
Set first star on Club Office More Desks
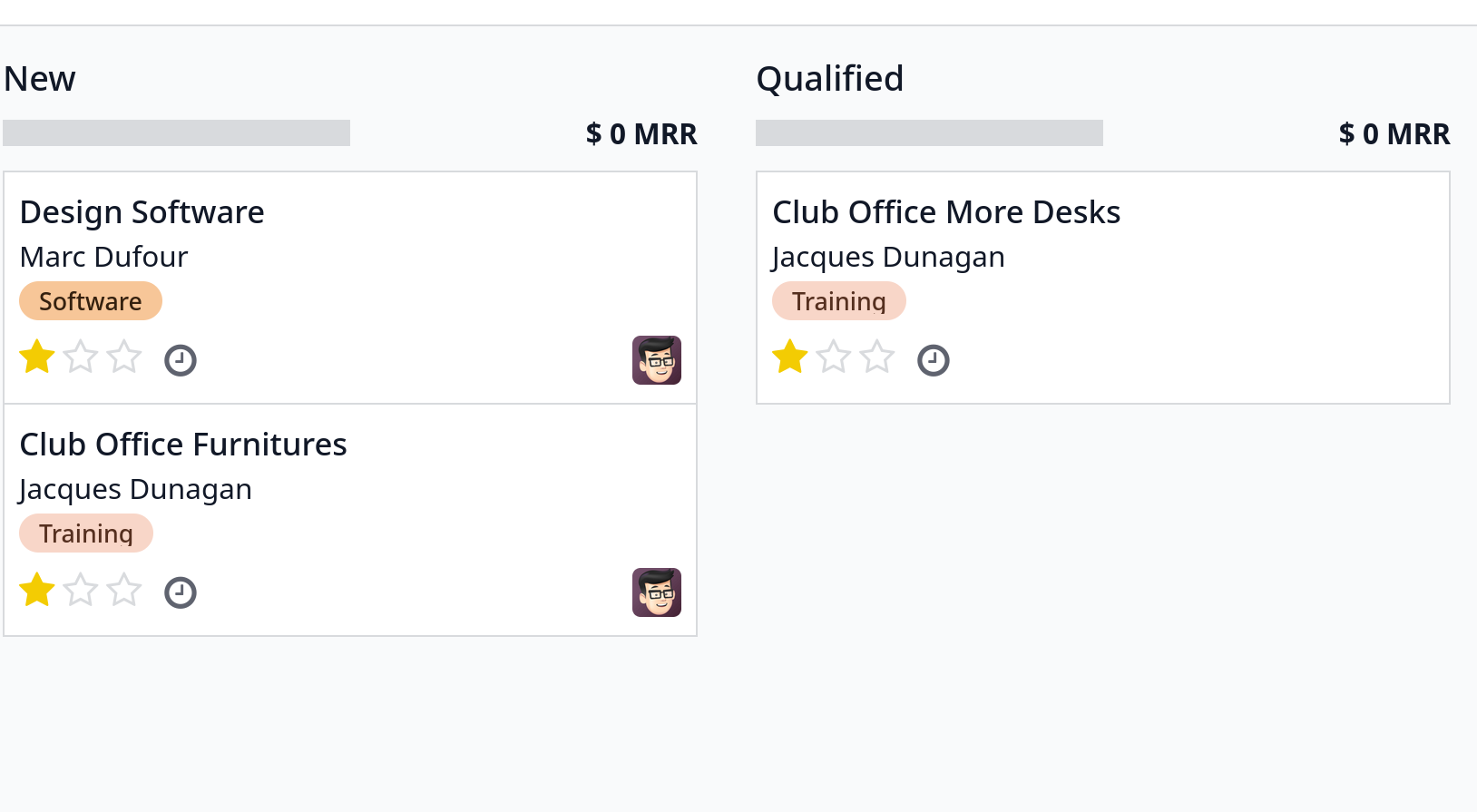(790, 357)
